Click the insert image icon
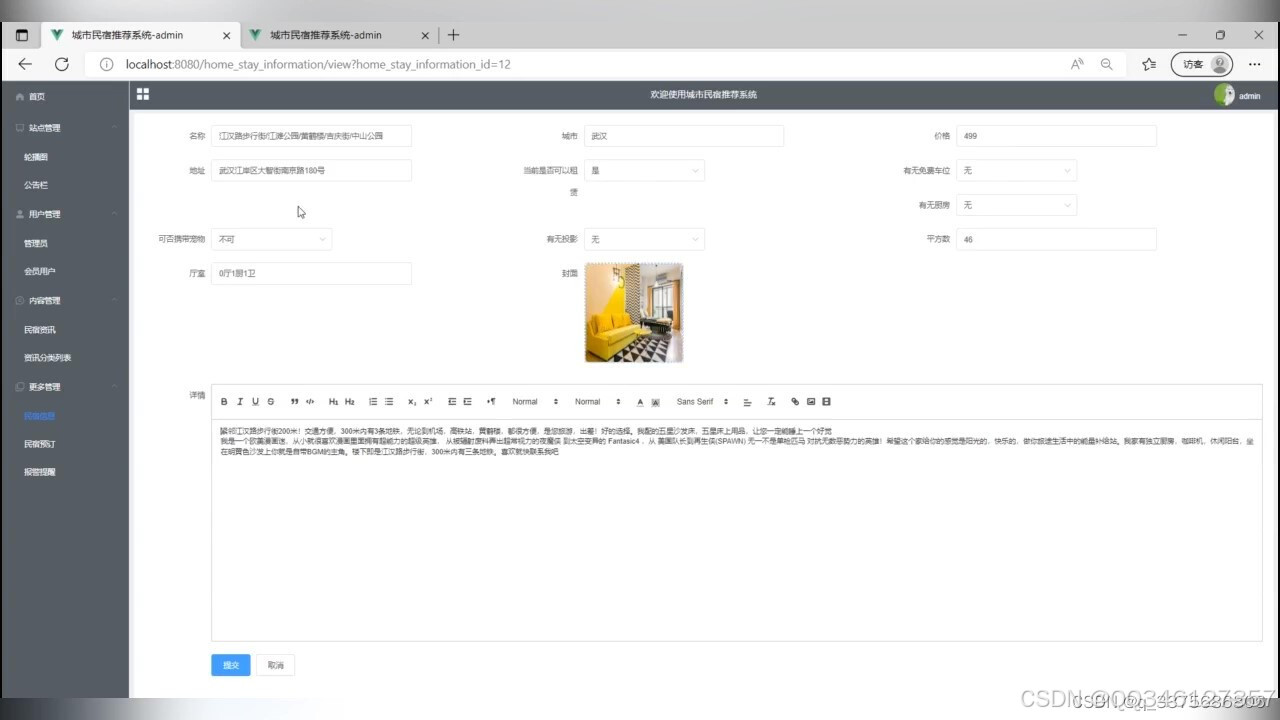Screen dimensions: 1280x720 (811, 401)
